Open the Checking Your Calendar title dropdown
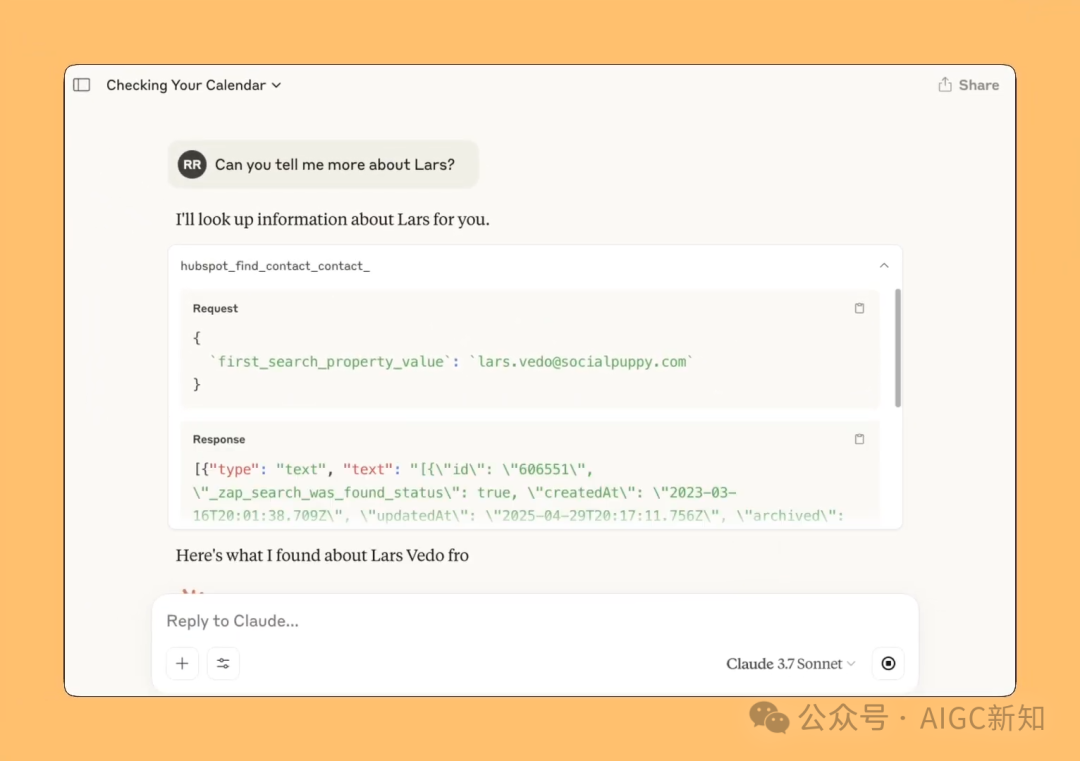Viewport: 1080px width, 761px height. [x=194, y=85]
